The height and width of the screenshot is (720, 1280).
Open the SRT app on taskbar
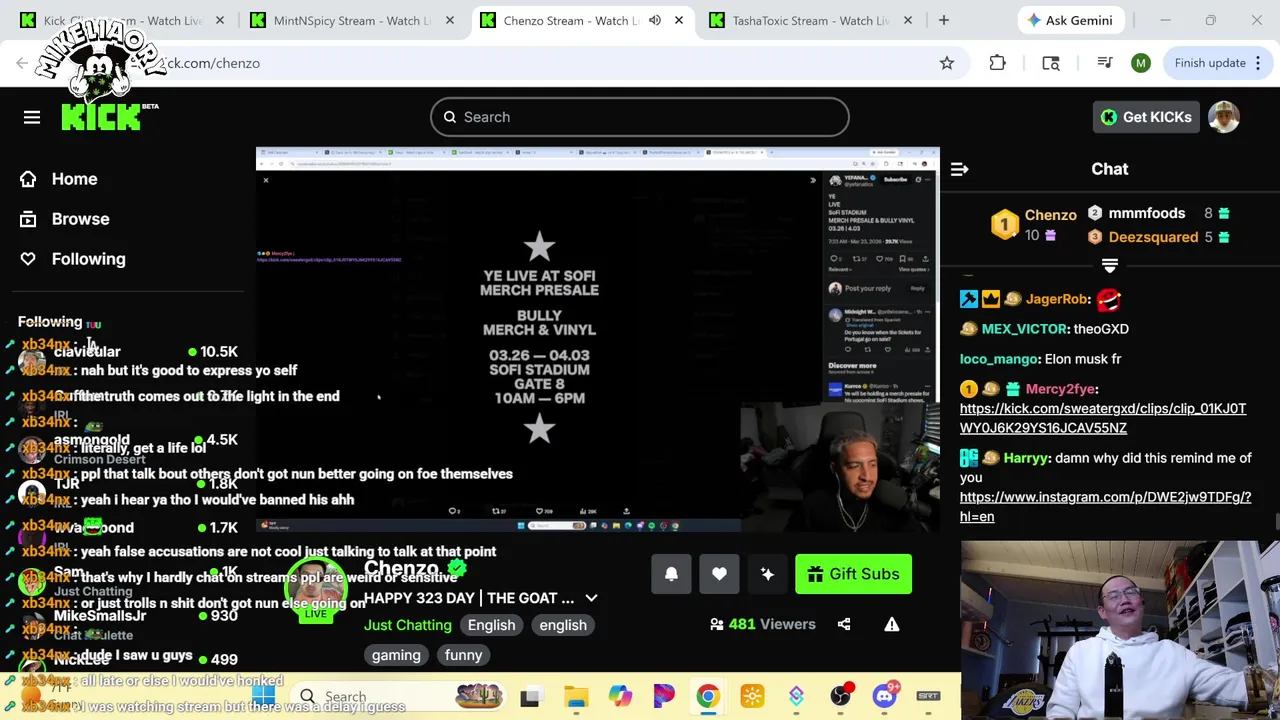pos(928,697)
